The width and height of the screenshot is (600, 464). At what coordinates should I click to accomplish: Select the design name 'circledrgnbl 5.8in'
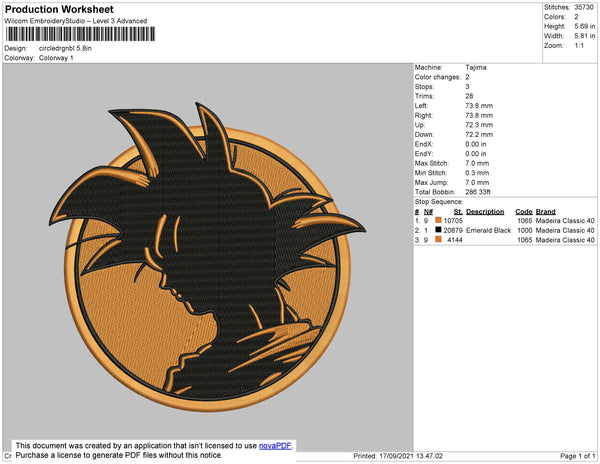tap(65, 49)
